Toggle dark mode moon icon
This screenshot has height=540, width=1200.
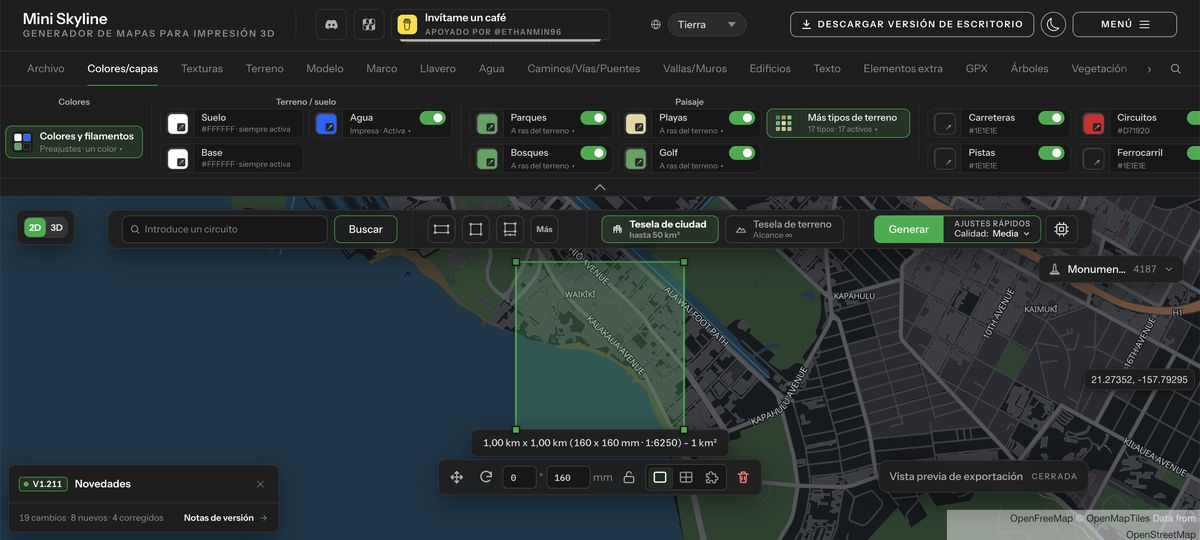[1053, 24]
